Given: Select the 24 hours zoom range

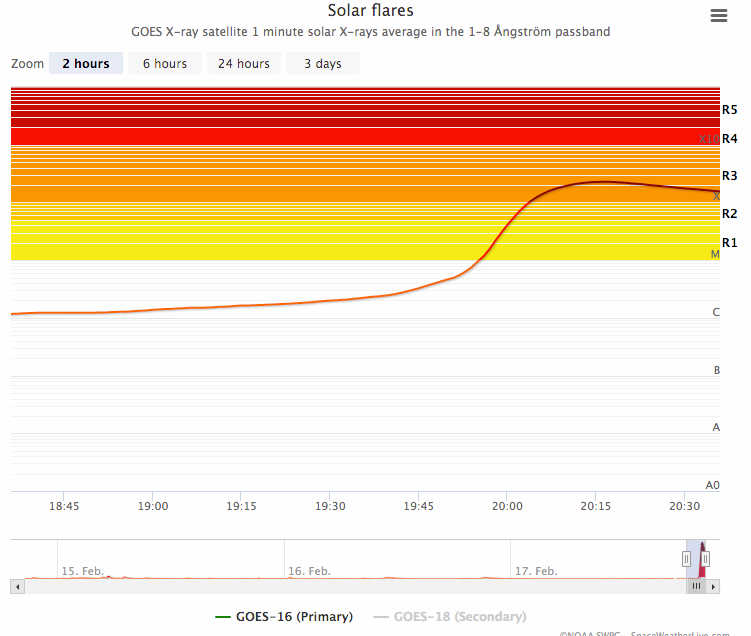Looking at the screenshot, I should [244, 63].
